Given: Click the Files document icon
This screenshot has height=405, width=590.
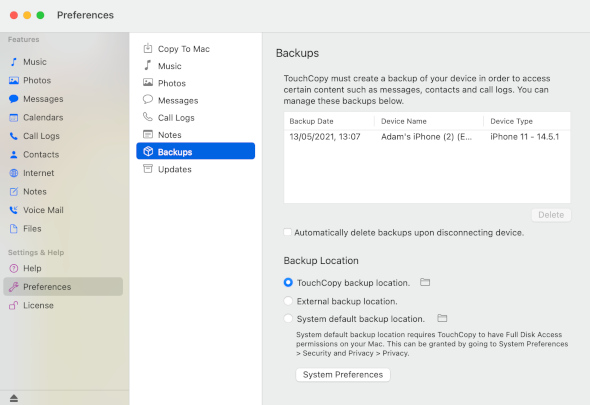Looking at the screenshot, I should (14, 228).
